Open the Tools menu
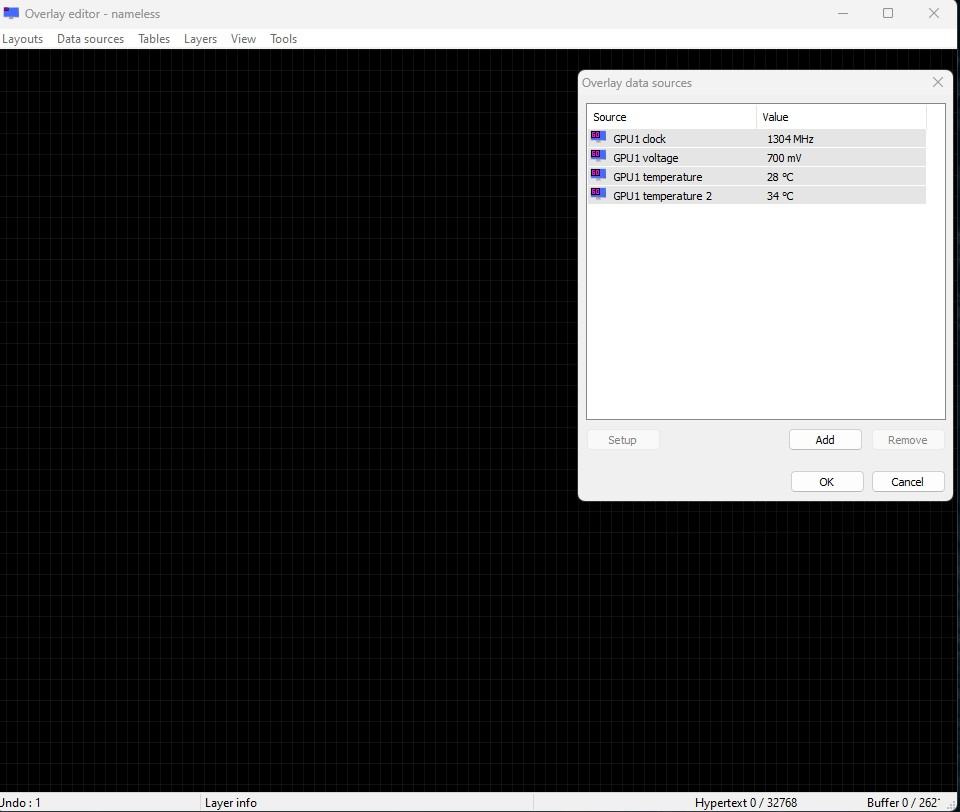 [283, 39]
